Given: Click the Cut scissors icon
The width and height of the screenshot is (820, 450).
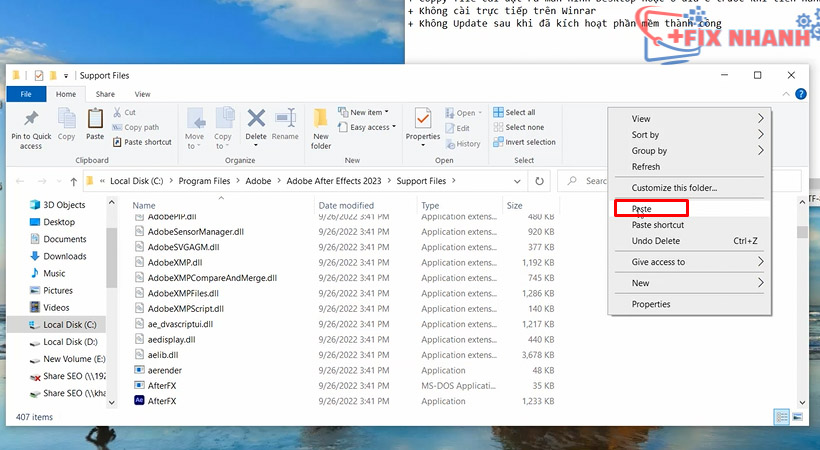Looking at the screenshot, I should point(117,112).
